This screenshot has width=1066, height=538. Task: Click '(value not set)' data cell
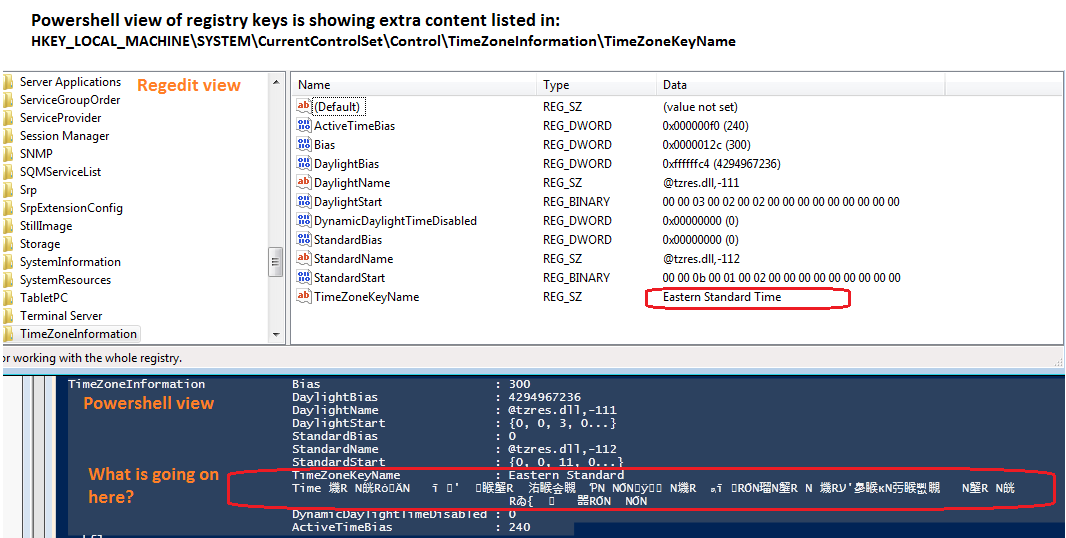pos(700,107)
